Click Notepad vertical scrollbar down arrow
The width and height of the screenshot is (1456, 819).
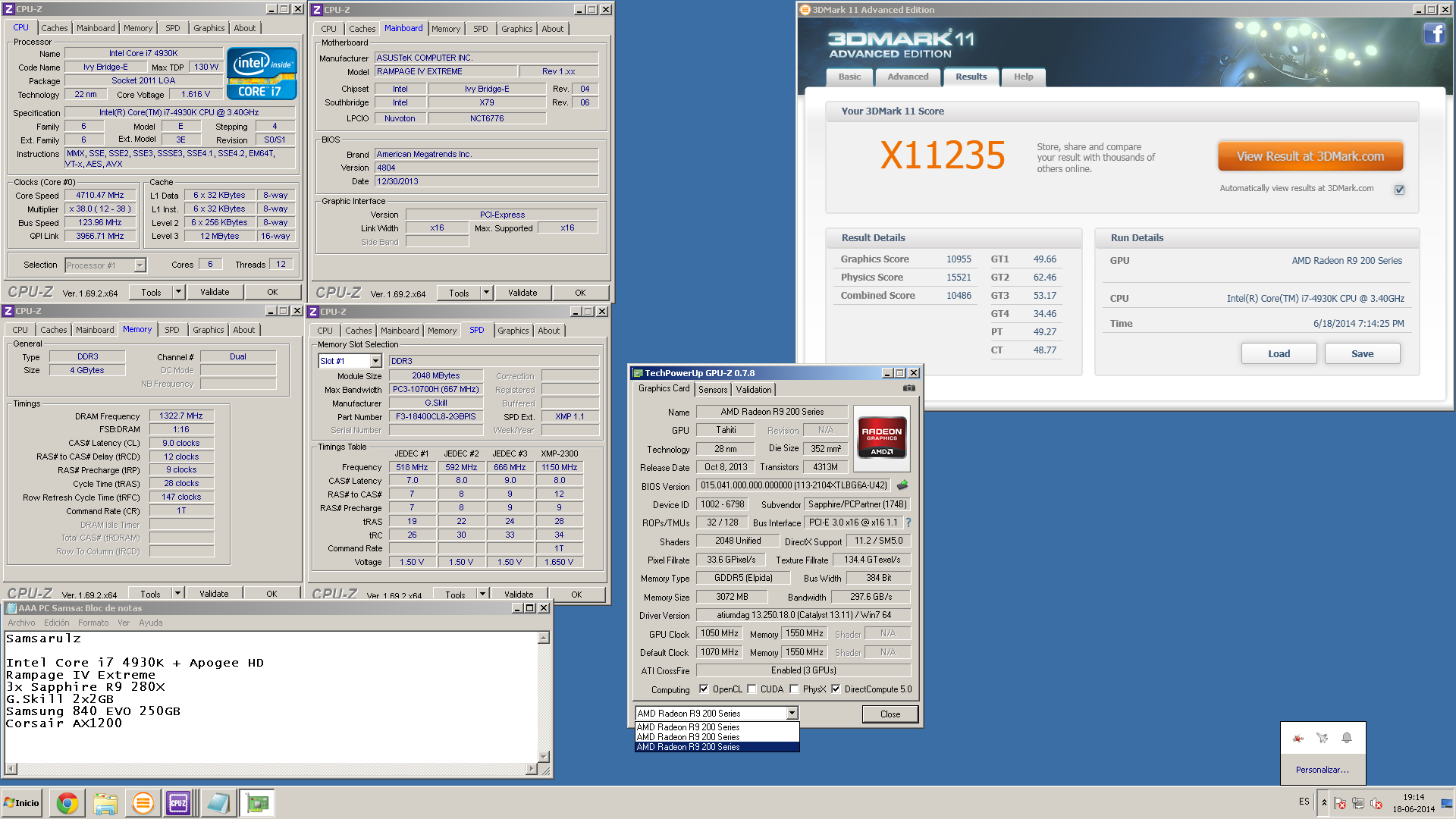tap(543, 756)
